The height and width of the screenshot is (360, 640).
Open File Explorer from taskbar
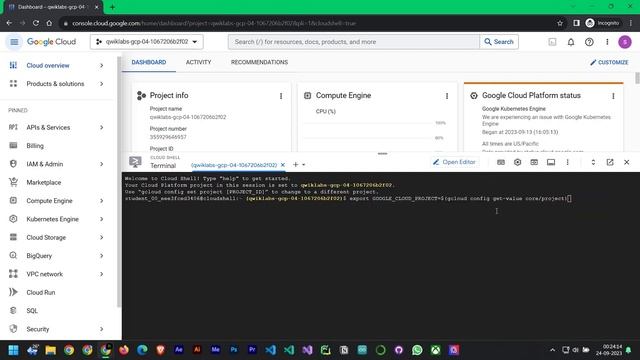click(51, 350)
